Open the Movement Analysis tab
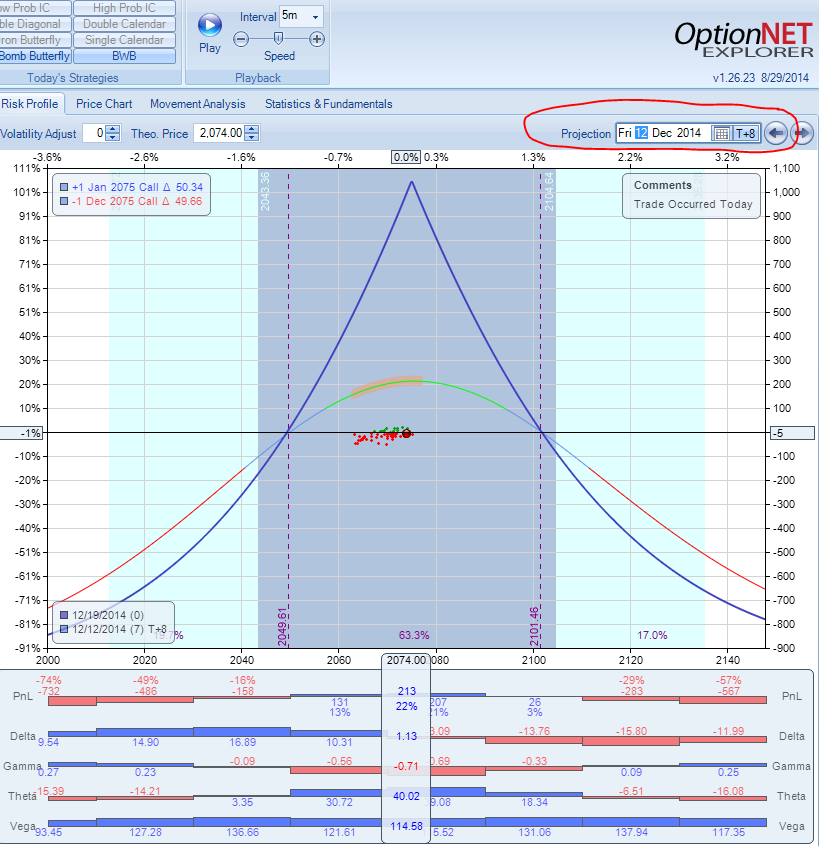Image resolution: width=819 pixels, height=847 pixels. pos(198,104)
